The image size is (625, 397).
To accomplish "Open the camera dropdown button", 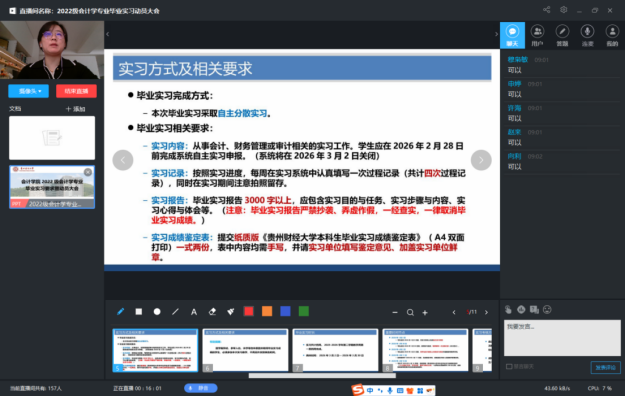I will point(29,91).
